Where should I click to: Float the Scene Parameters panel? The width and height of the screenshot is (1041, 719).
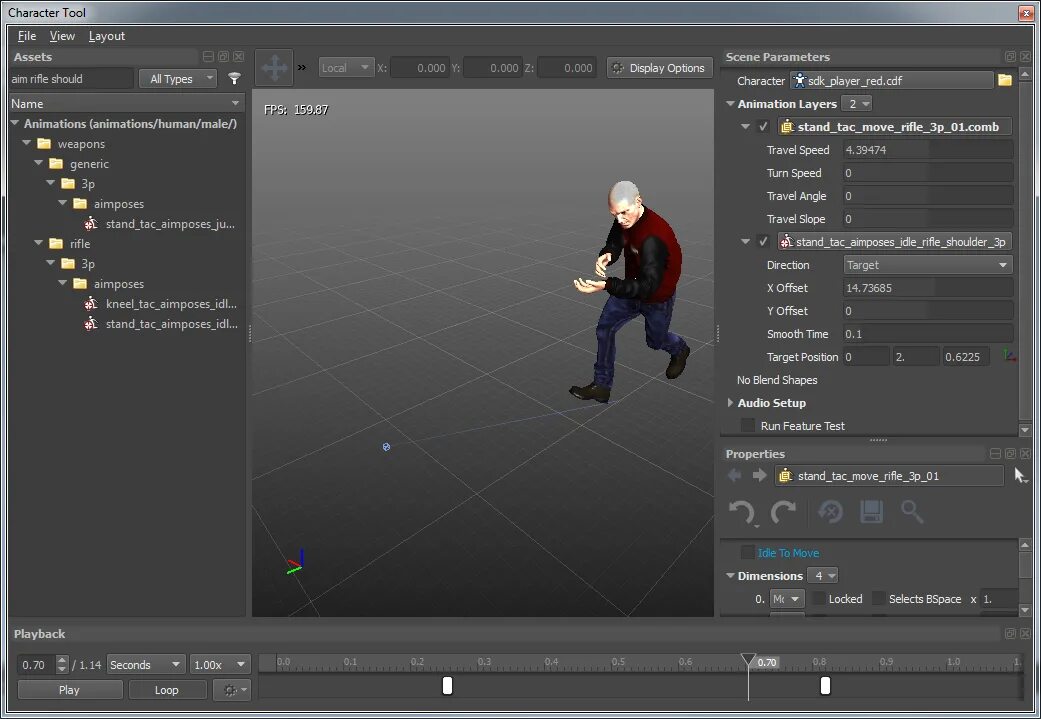1010,57
